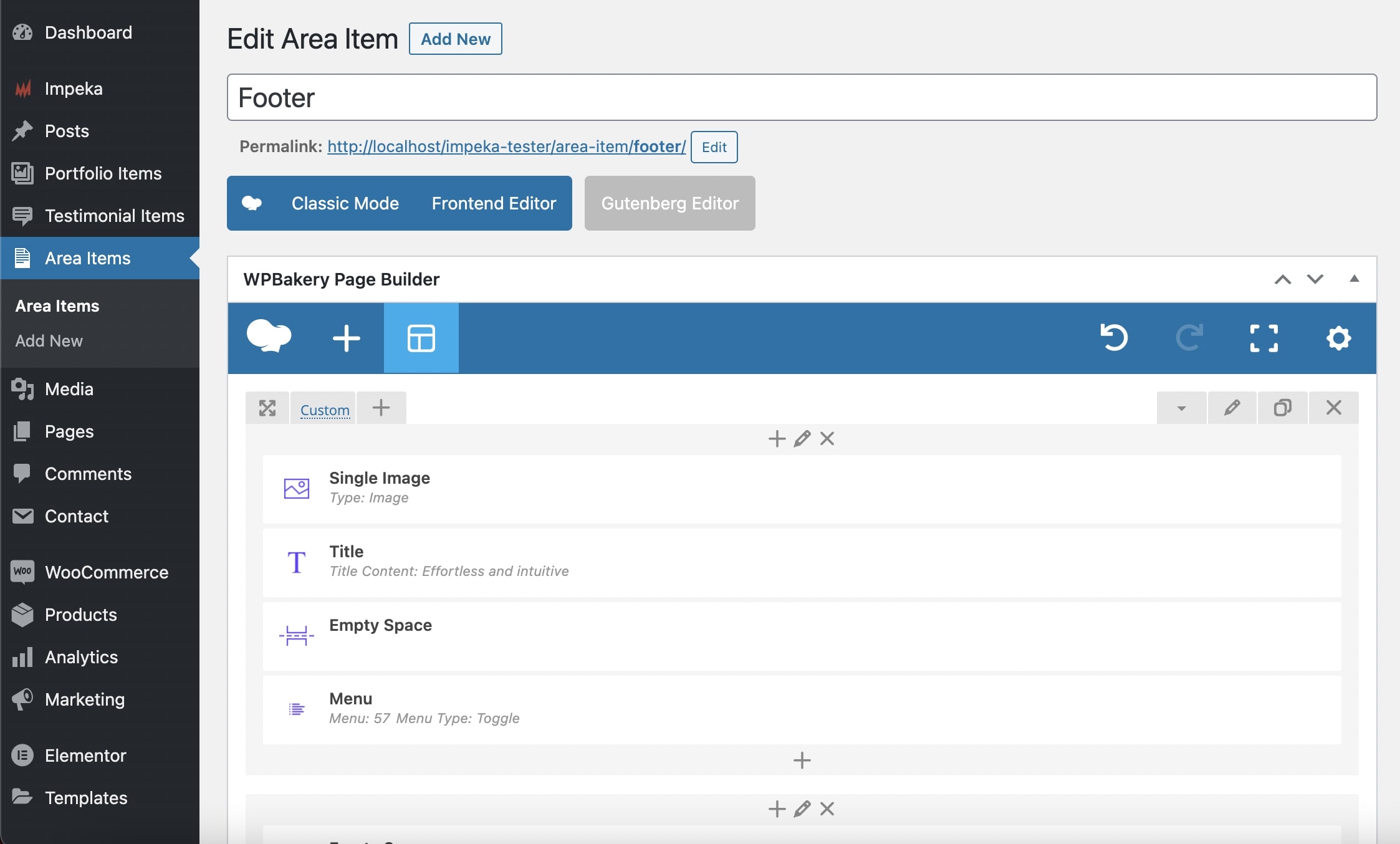Viewport: 1400px width, 844px height.
Task: Open Portfolio Items in sidebar menu
Action: [103, 173]
